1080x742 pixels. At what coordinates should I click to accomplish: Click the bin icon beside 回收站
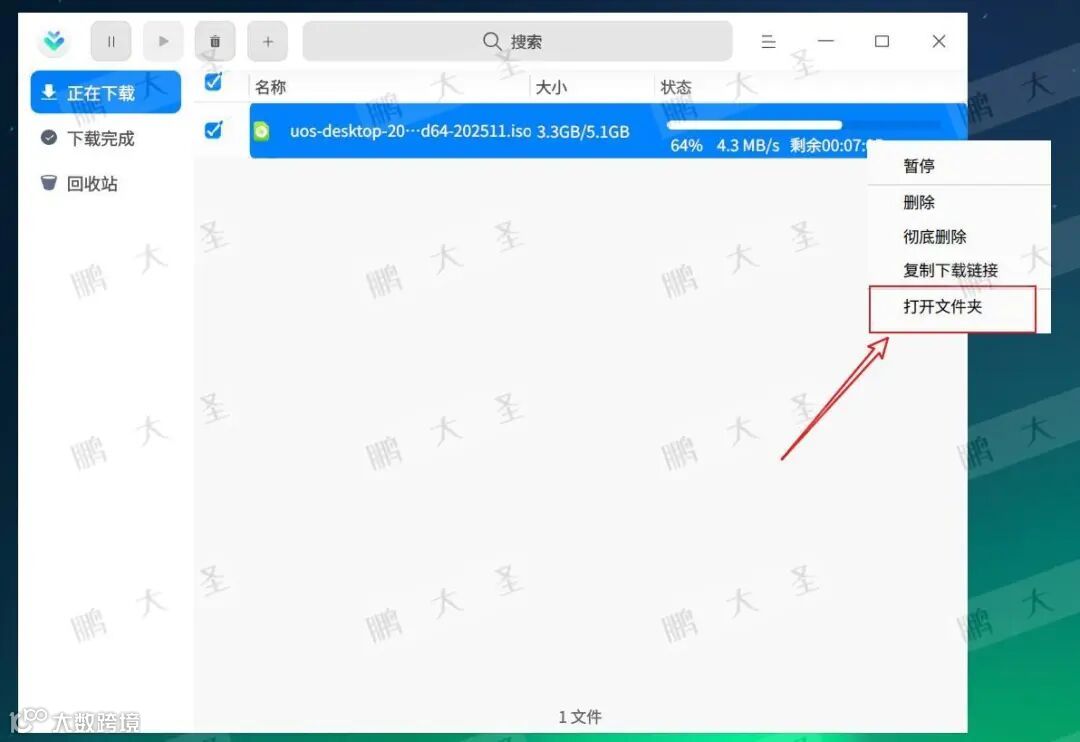pyautogui.click(x=49, y=183)
